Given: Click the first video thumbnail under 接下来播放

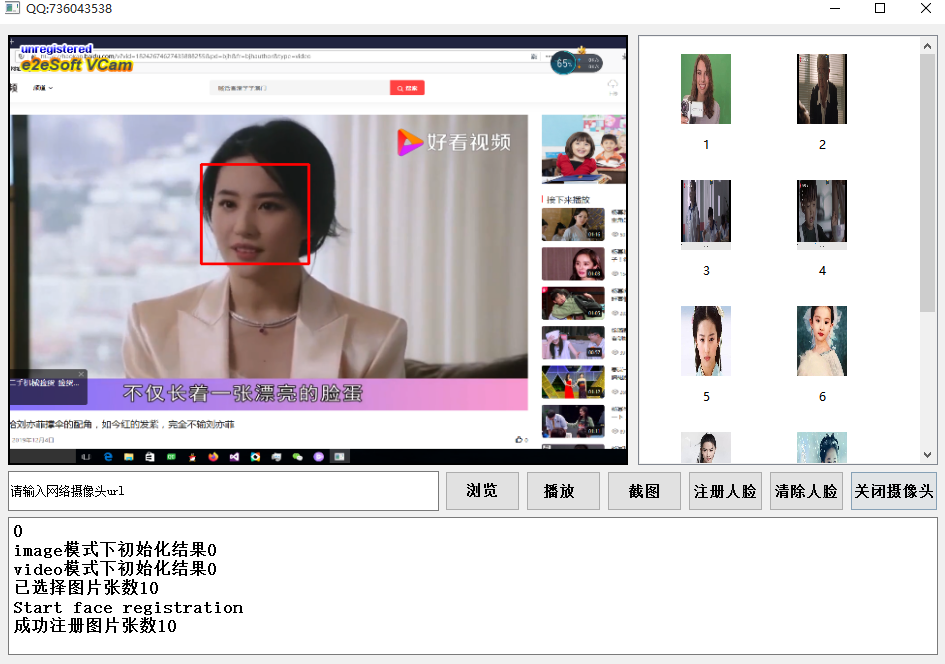Looking at the screenshot, I should coord(572,224).
